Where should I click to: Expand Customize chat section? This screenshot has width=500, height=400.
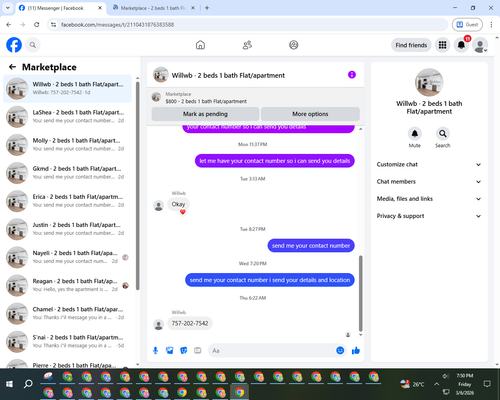(x=429, y=164)
